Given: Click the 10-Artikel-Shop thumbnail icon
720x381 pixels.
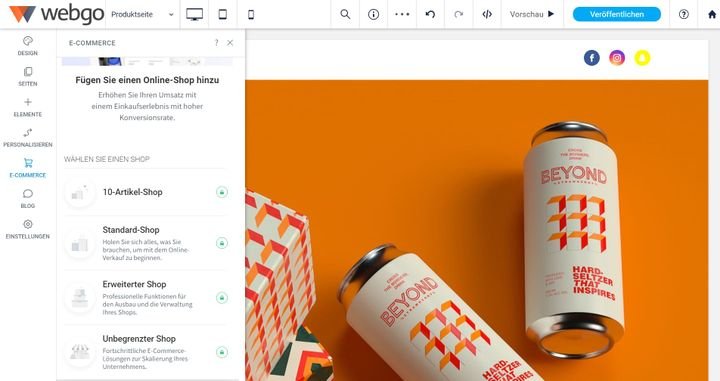Looking at the screenshot, I should coord(80,193).
